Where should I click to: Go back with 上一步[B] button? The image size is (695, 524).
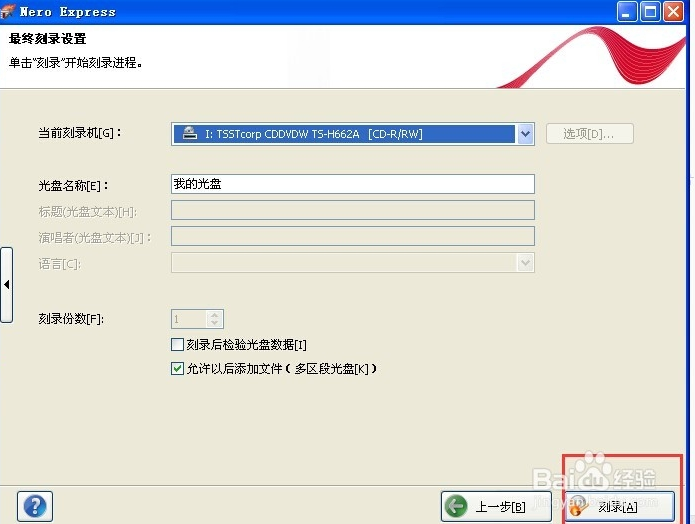click(x=496, y=506)
